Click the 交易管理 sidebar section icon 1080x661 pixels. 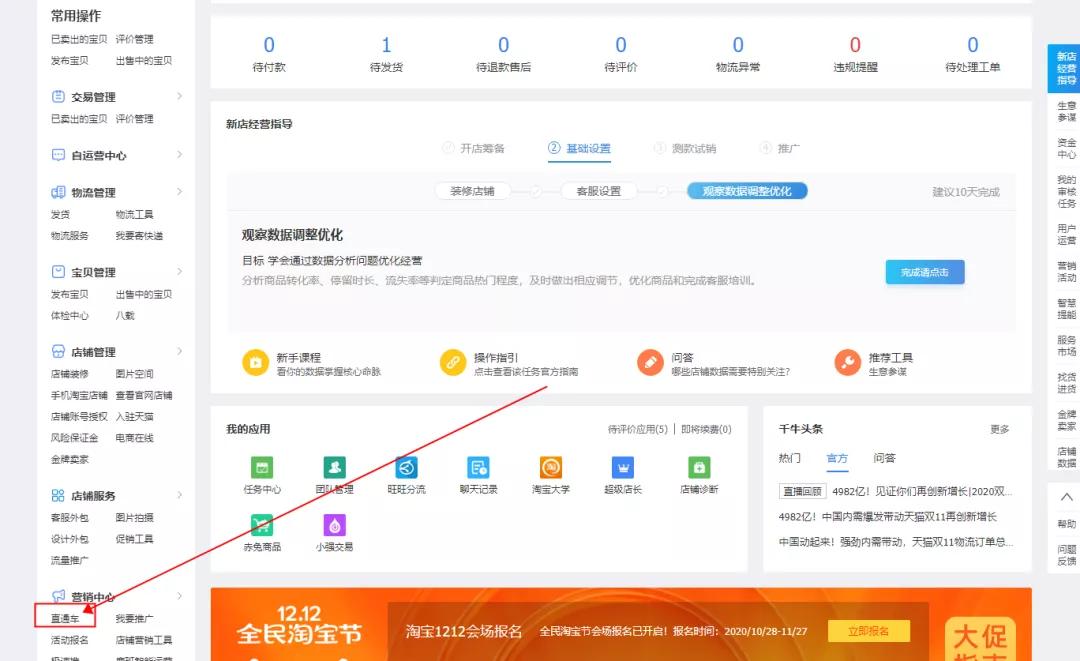[59, 96]
